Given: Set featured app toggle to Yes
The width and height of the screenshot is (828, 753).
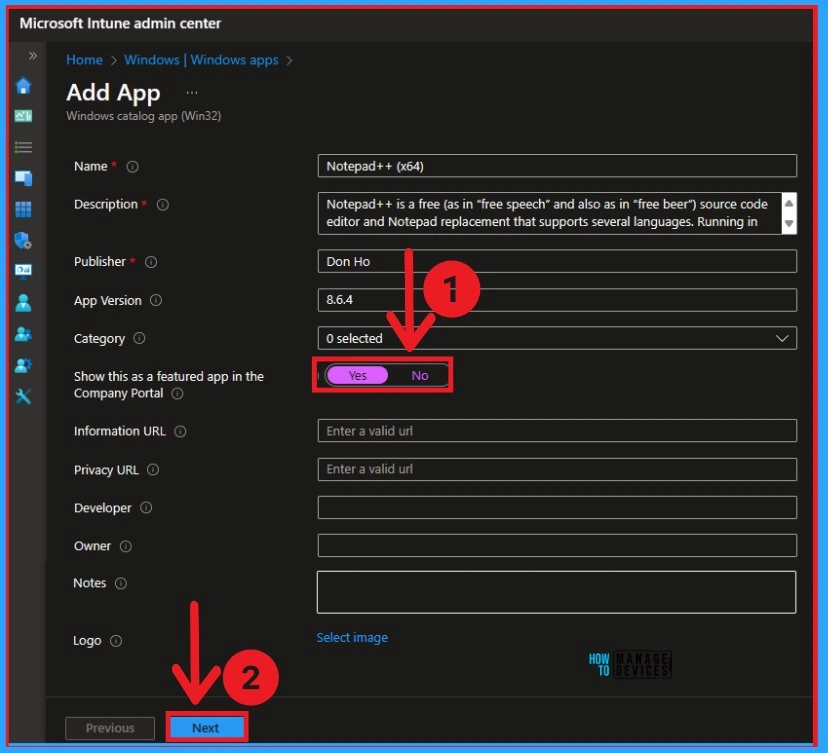Looking at the screenshot, I should click(357, 375).
